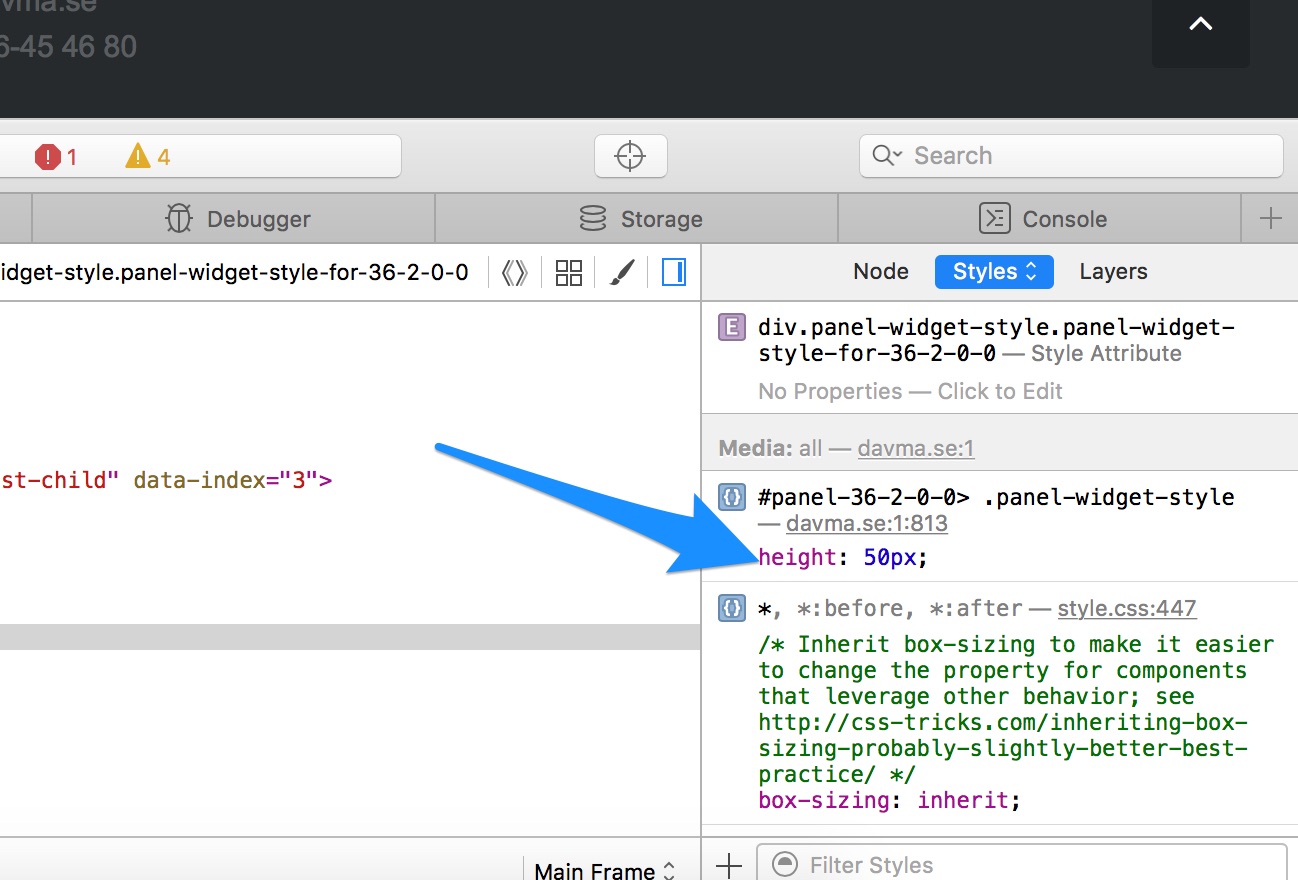Open the style.css:447 source link

click(x=1127, y=608)
